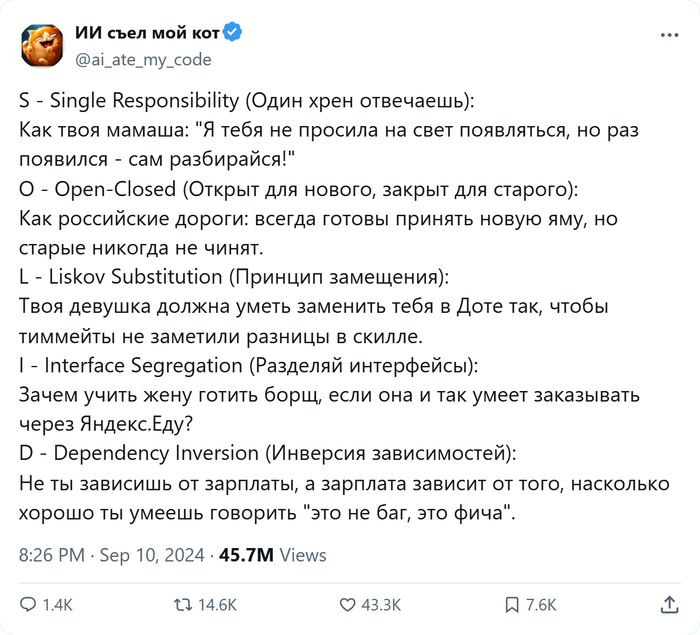Viewport: 700px width, 635px height.
Task: Open the ИИ съел мой кот profile name
Action: point(147,33)
